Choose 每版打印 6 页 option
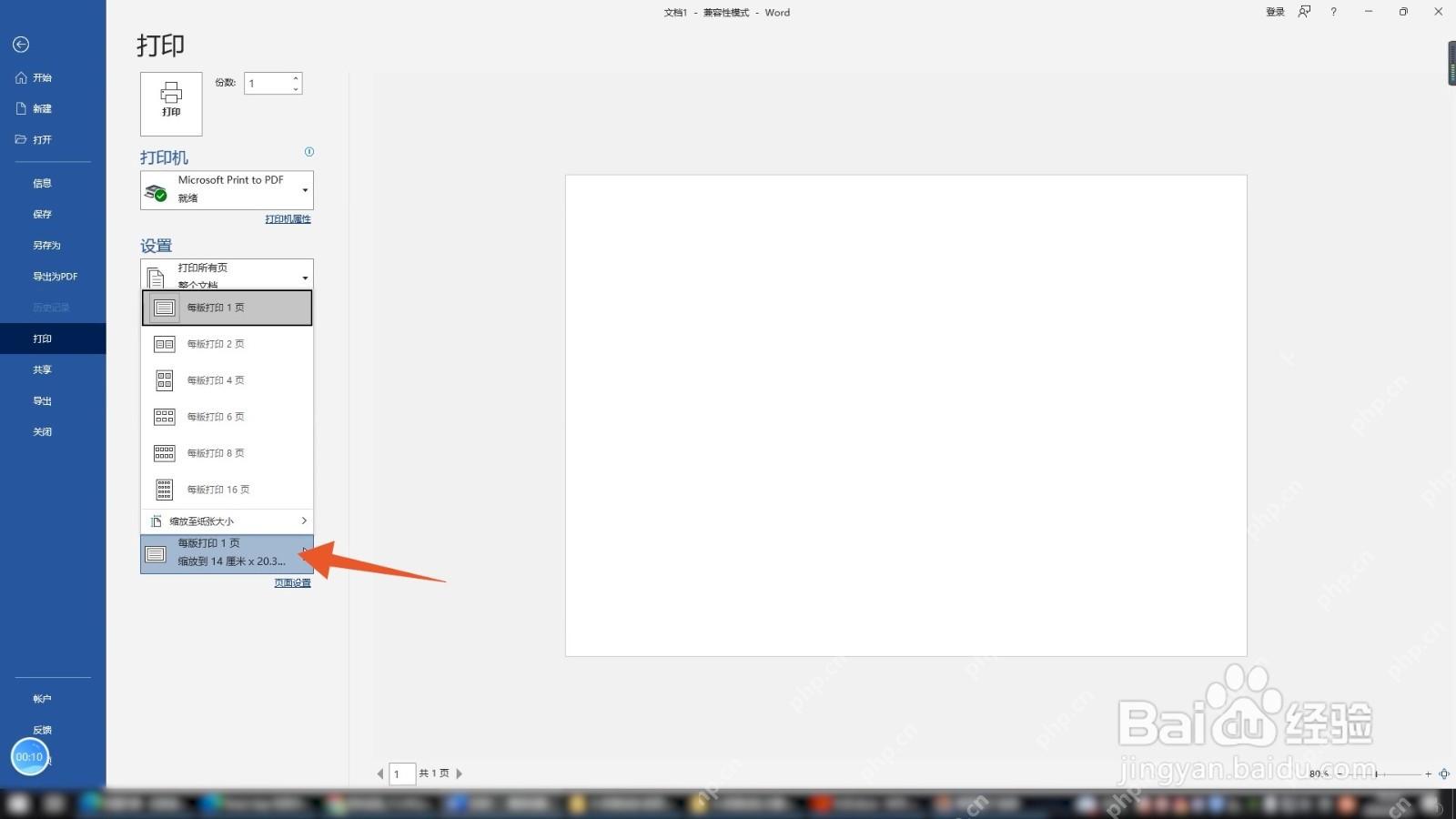This screenshot has height=819, width=1456. coord(227,417)
